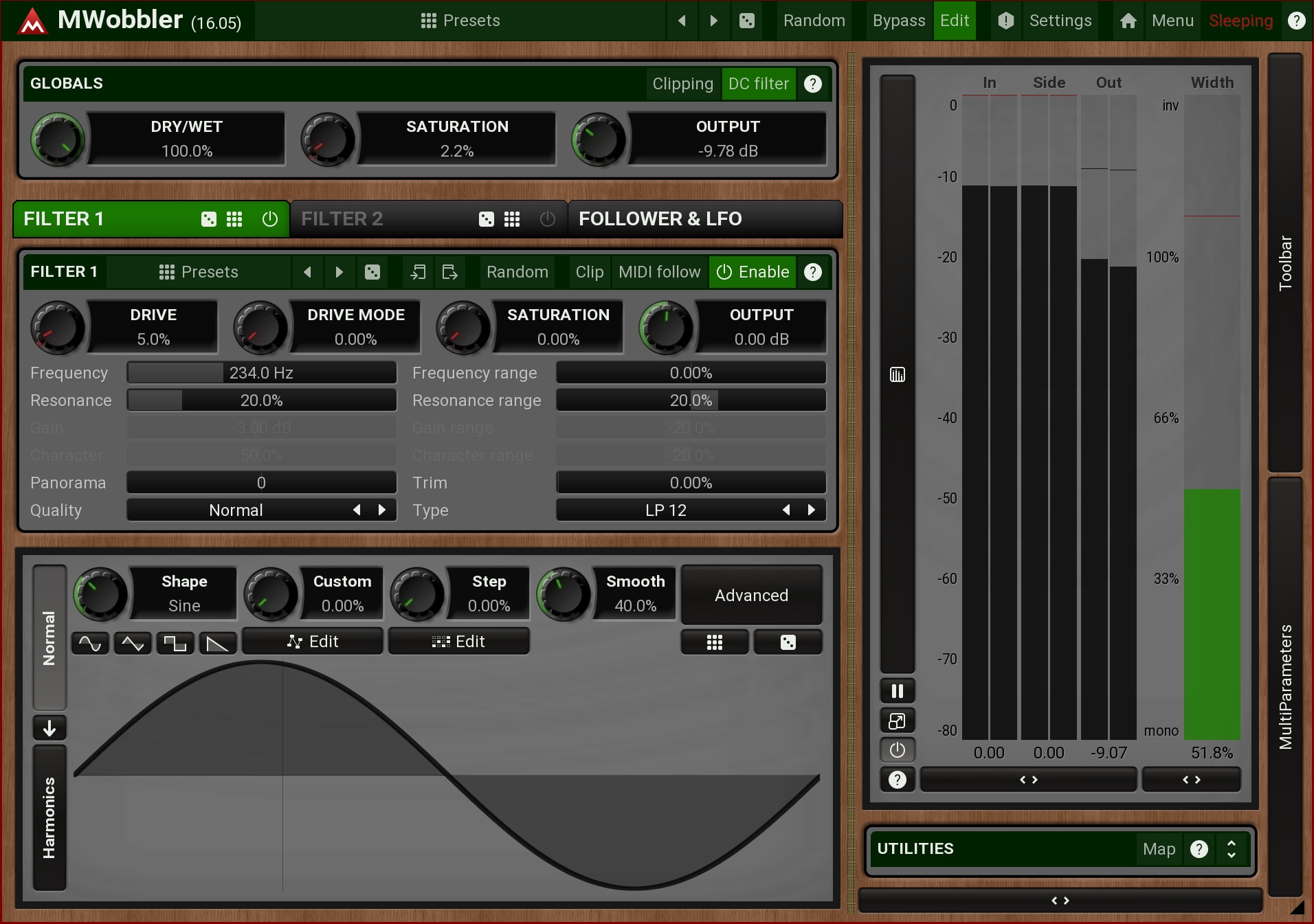This screenshot has width=1314, height=924.
Task: Choose next filter Type arrow
Action: click(x=812, y=510)
